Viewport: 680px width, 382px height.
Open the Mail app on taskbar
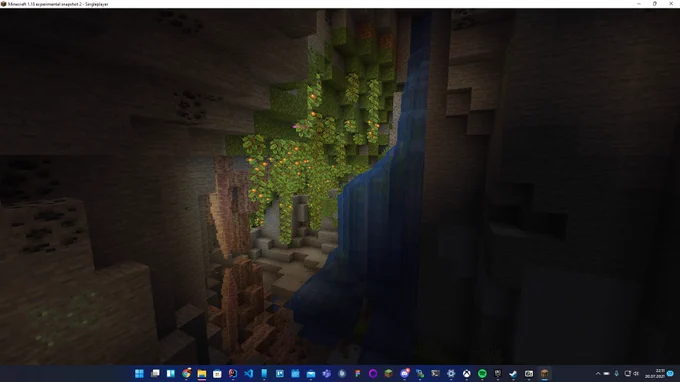[311, 373]
